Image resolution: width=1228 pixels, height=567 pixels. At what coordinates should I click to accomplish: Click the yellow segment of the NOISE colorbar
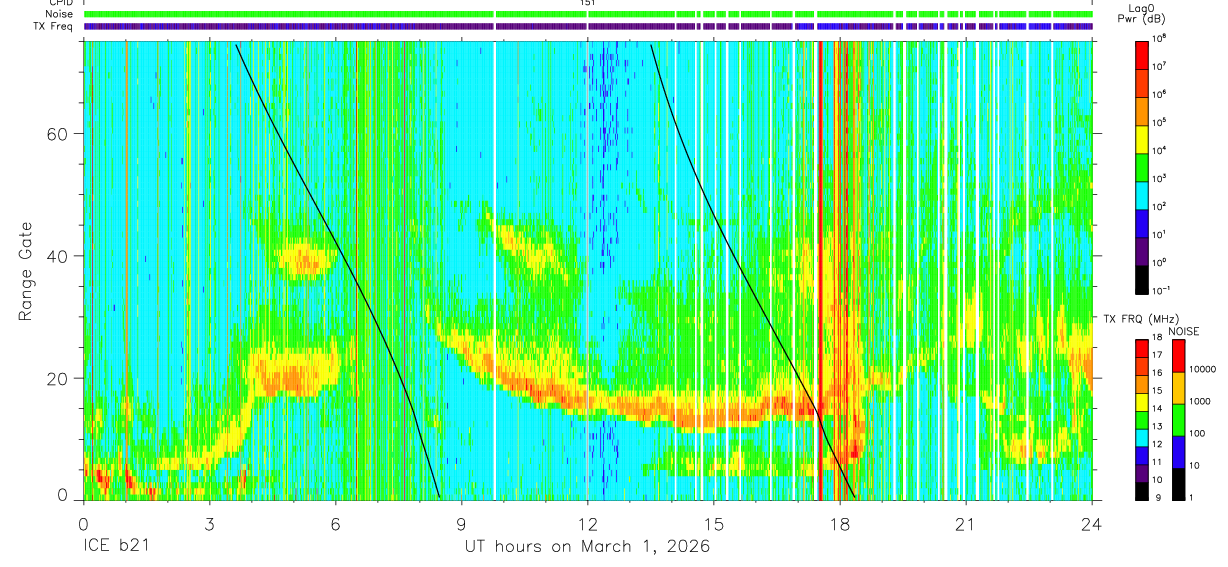(1177, 387)
